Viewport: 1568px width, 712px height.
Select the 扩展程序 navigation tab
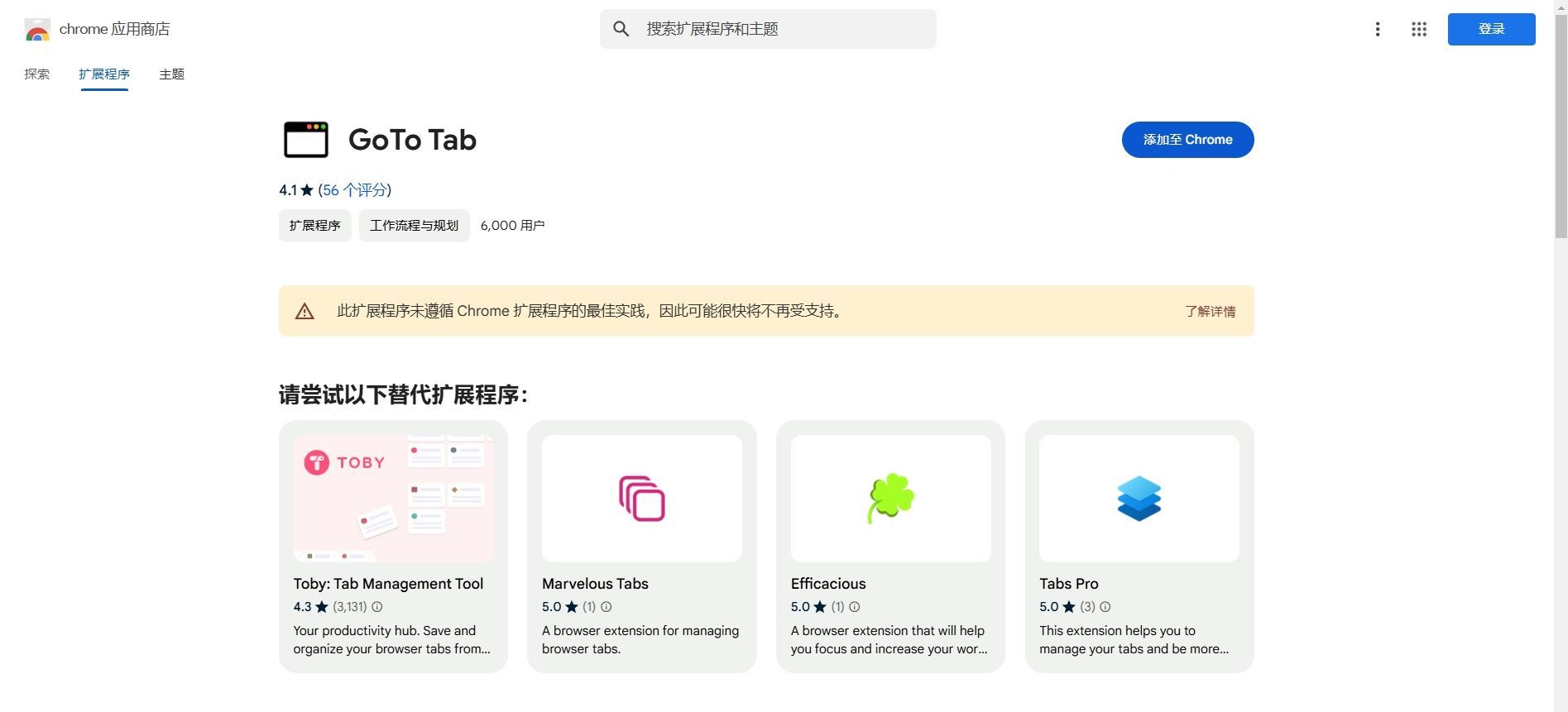[x=104, y=74]
